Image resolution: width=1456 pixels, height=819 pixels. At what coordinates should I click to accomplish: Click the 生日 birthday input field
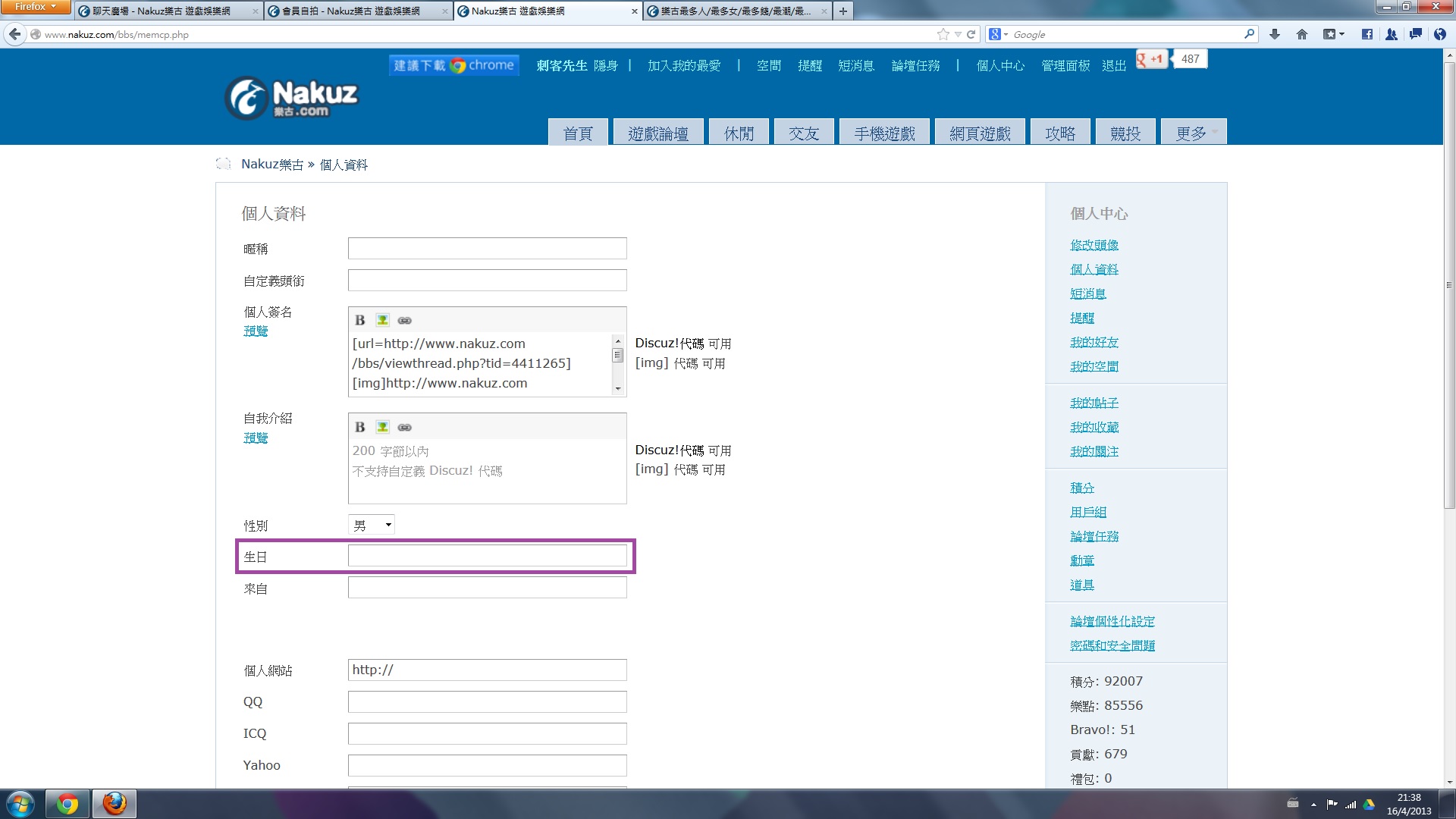pos(487,556)
